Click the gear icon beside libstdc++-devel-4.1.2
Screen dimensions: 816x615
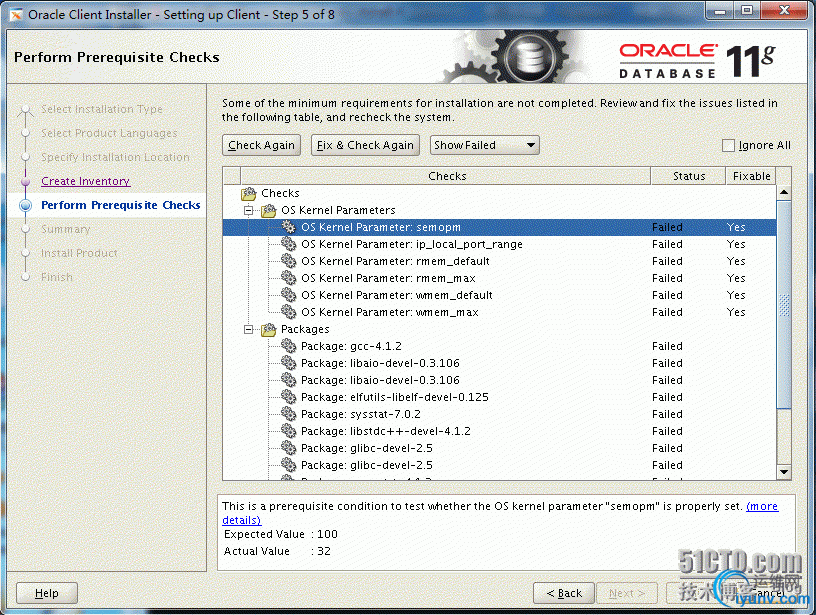[288, 431]
